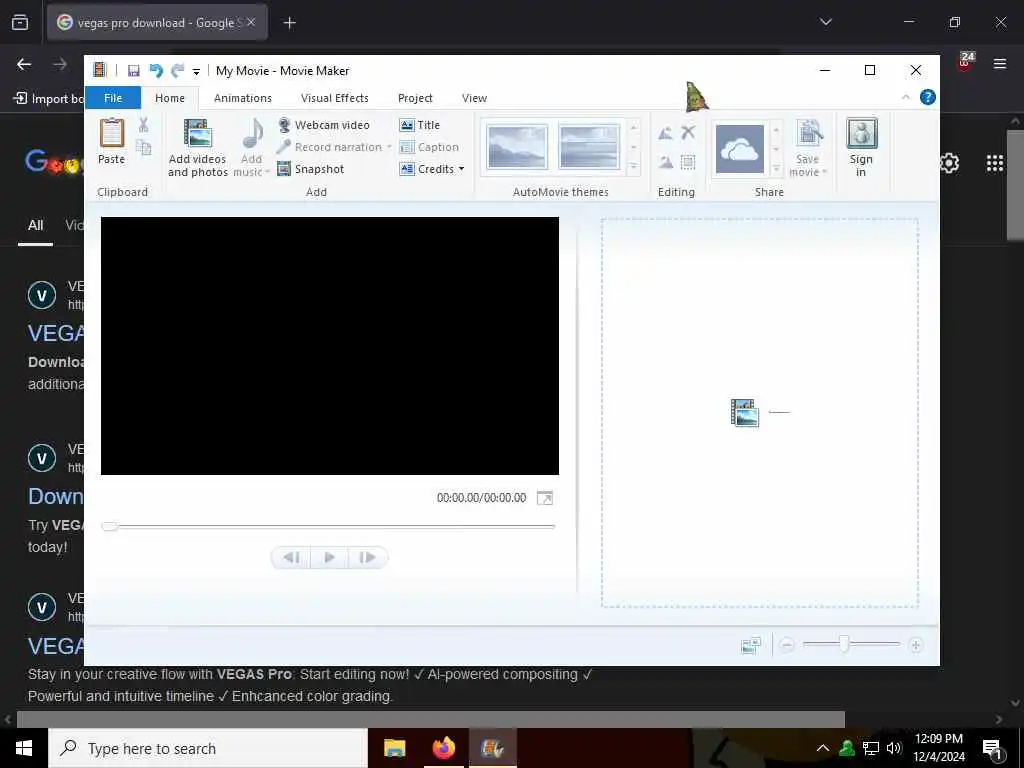Click the Copy icon under Cut
Viewport: 1024px width, 768px height.
point(143,148)
